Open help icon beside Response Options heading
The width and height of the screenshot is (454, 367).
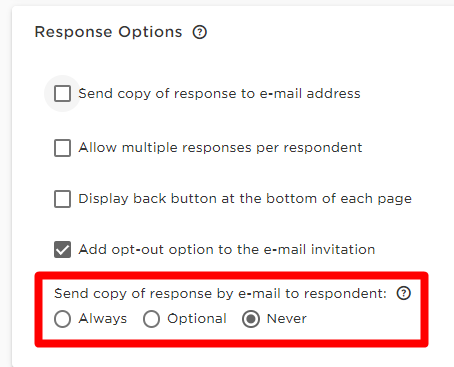pos(200,32)
